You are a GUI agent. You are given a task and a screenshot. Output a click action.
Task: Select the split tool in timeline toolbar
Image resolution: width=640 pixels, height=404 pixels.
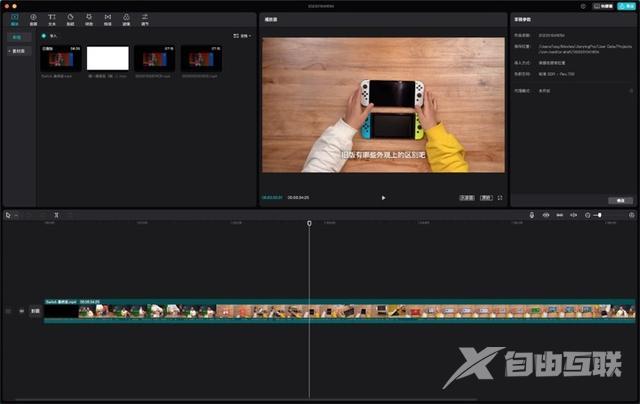tap(57, 215)
